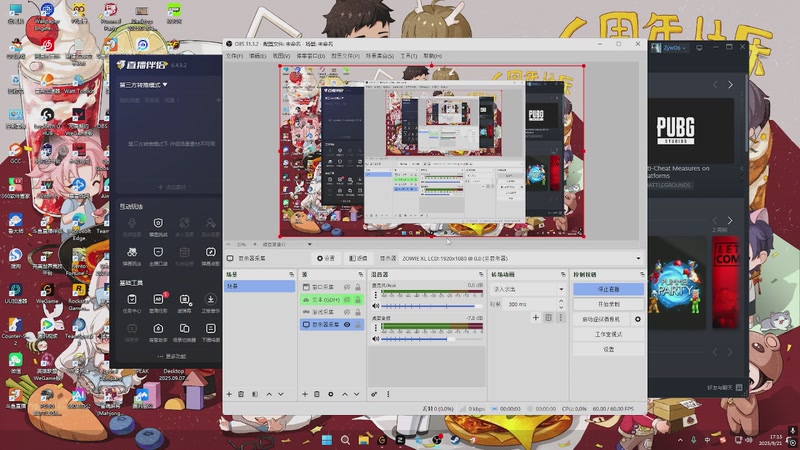Open File Explorer from taskbar
Viewport: 800px width, 450px height.
pyautogui.click(x=364, y=439)
